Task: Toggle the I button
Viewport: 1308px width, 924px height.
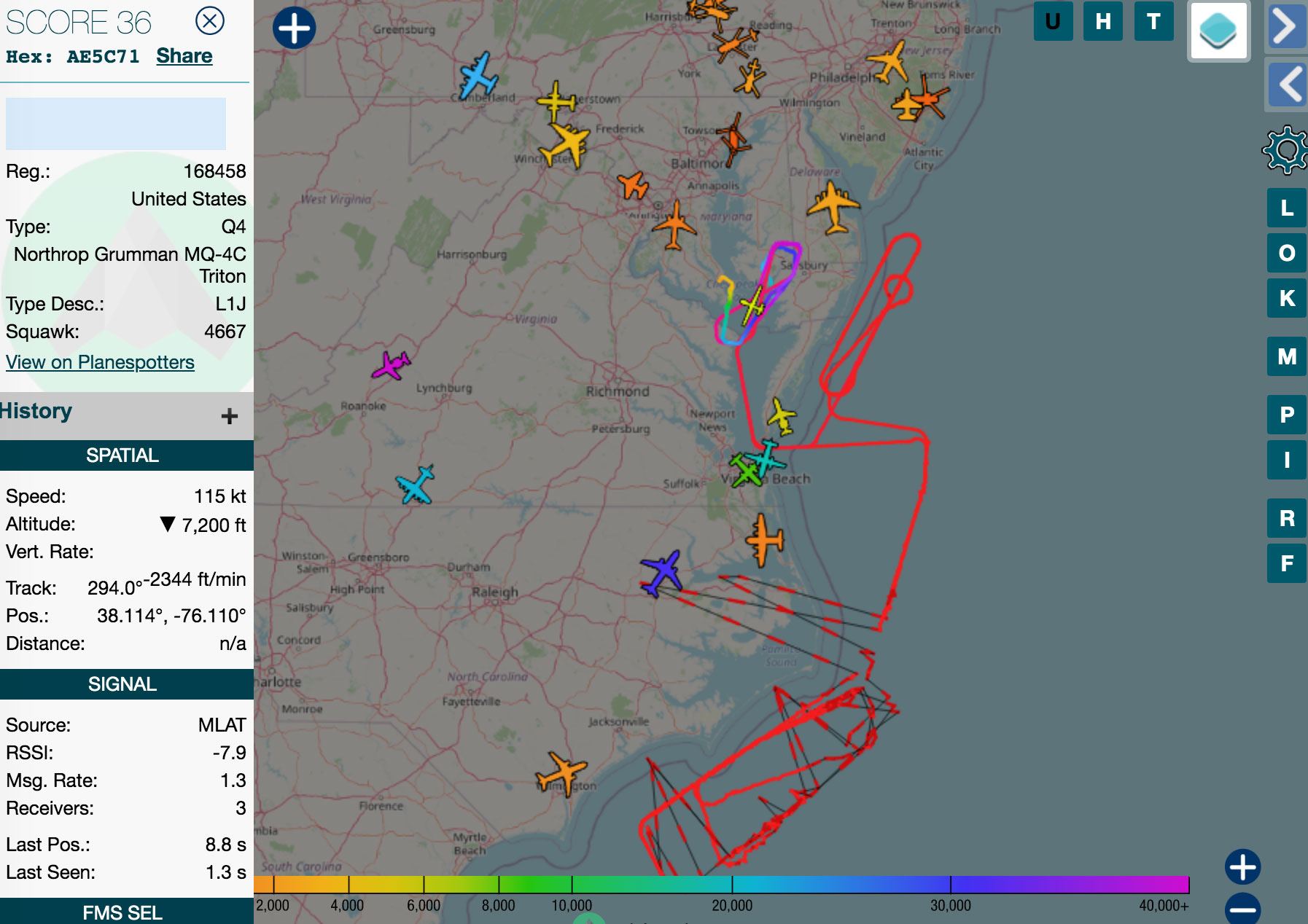Action: click(x=1287, y=460)
